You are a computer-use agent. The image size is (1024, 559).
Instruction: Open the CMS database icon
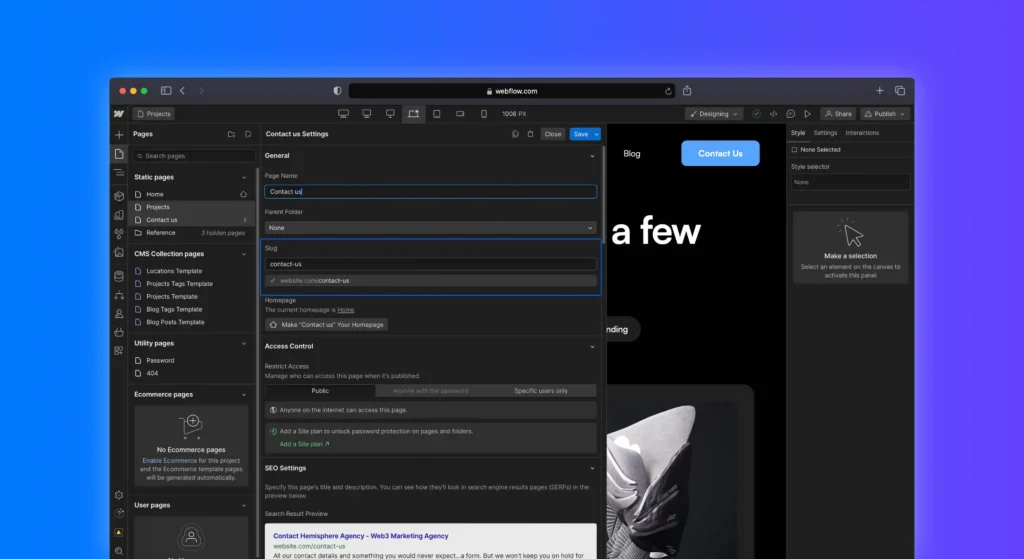coord(119,276)
